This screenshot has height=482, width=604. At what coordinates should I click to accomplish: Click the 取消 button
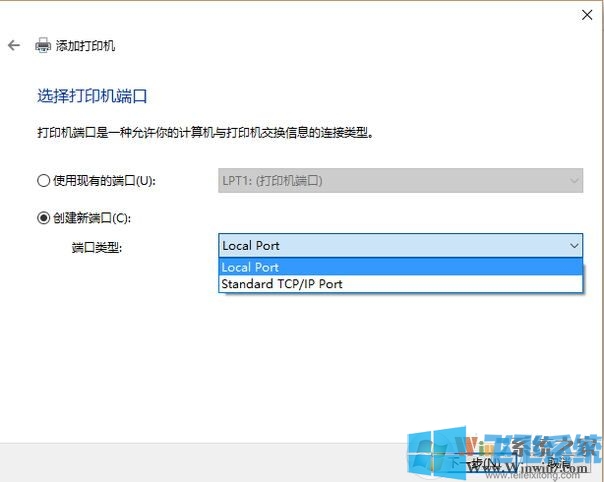(559, 464)
